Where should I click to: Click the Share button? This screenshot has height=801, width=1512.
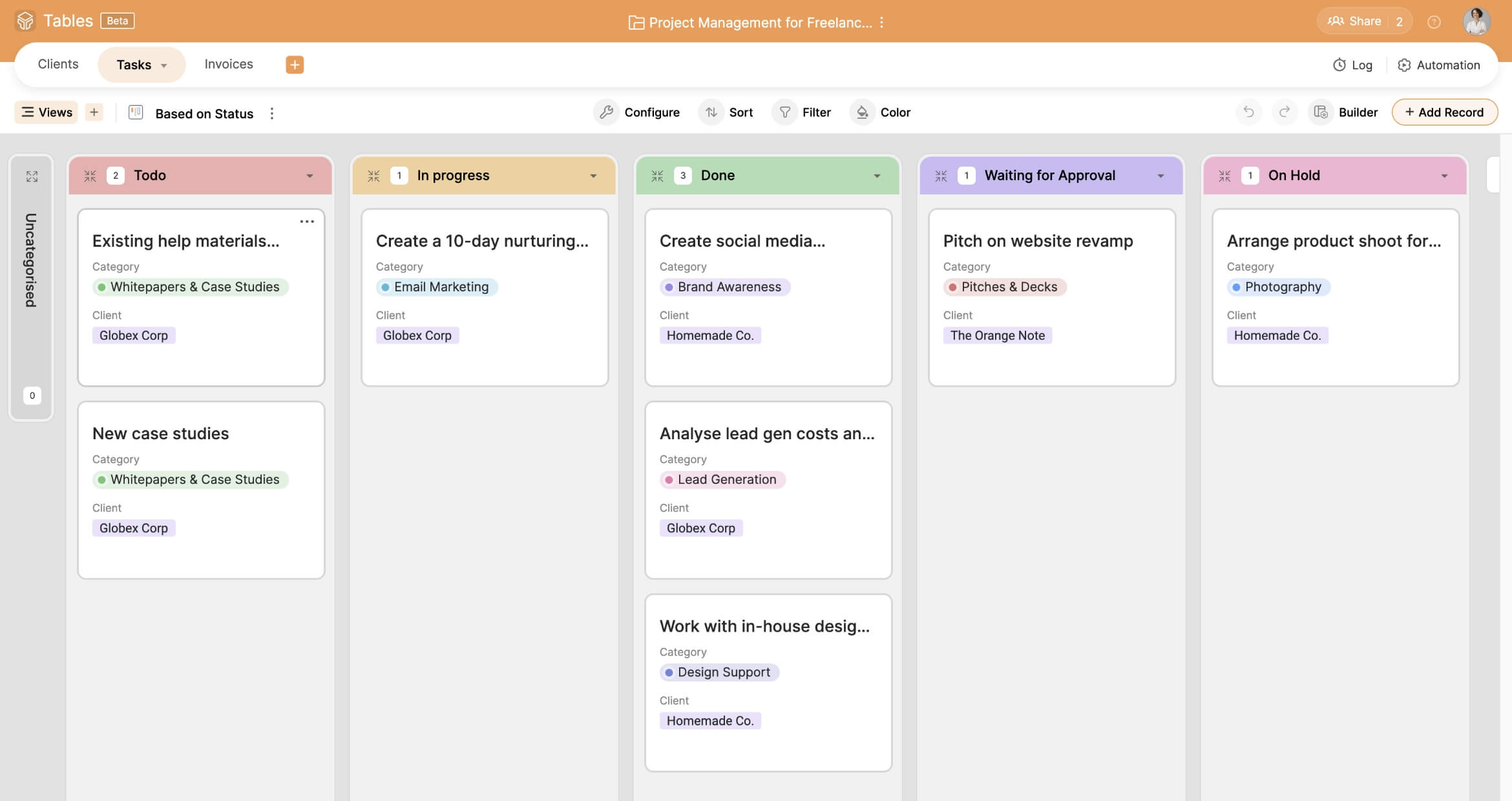point(1354,21)
